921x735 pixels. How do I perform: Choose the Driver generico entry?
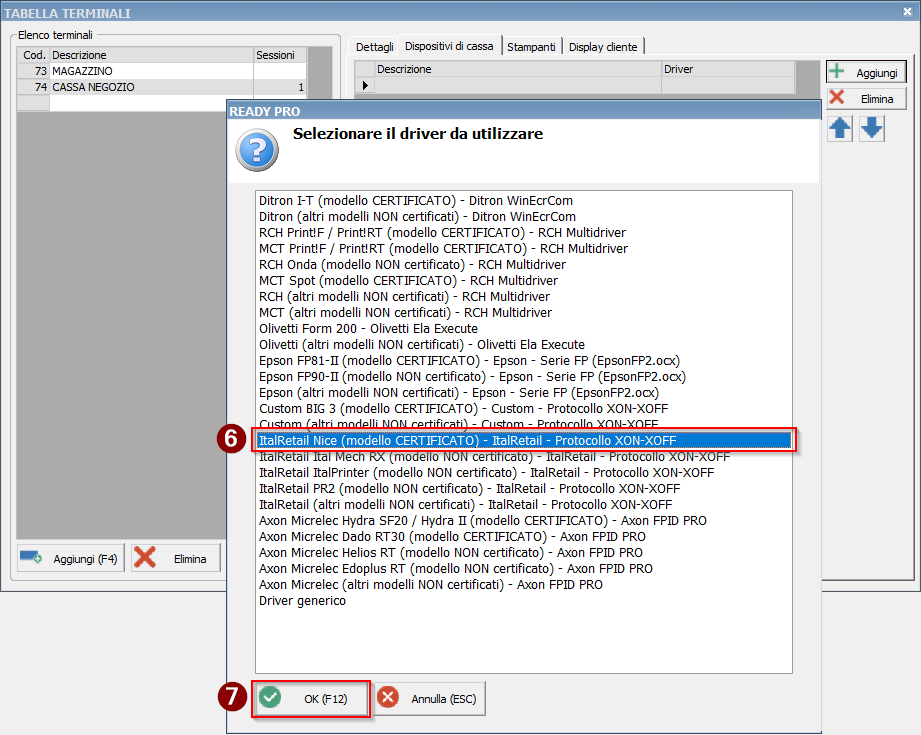point(302,601)
